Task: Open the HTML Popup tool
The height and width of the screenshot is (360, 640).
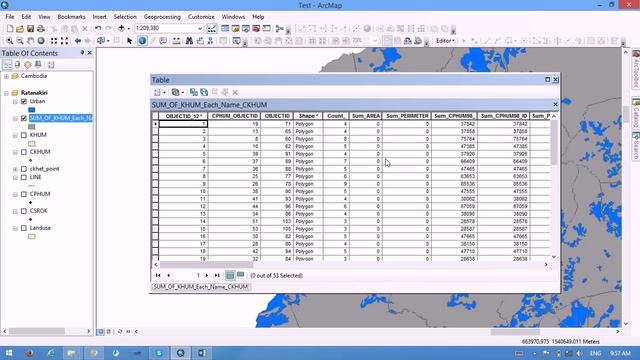Action: coord(163,41)
